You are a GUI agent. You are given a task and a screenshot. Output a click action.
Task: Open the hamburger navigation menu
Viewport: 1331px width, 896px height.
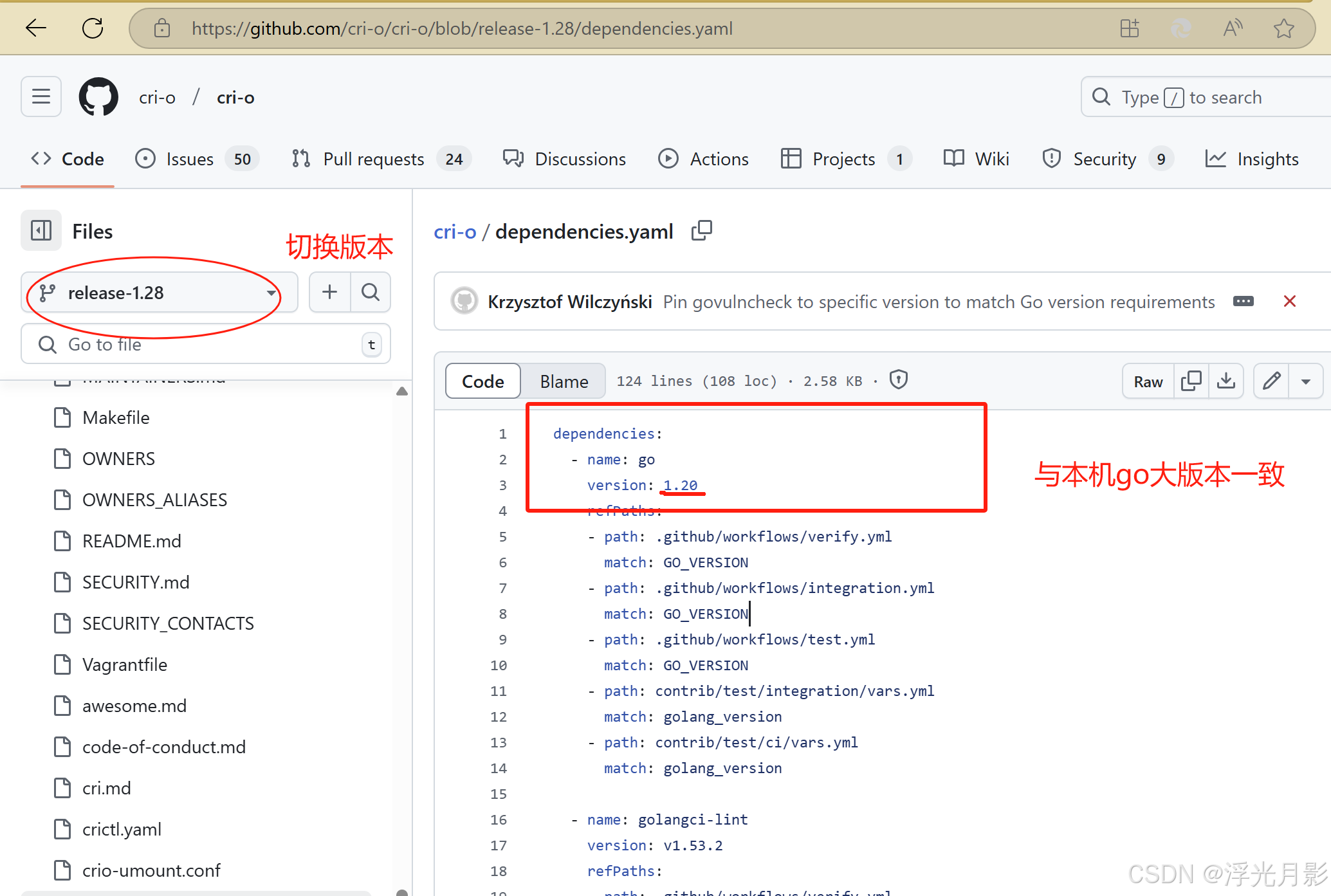click(41, 97)
